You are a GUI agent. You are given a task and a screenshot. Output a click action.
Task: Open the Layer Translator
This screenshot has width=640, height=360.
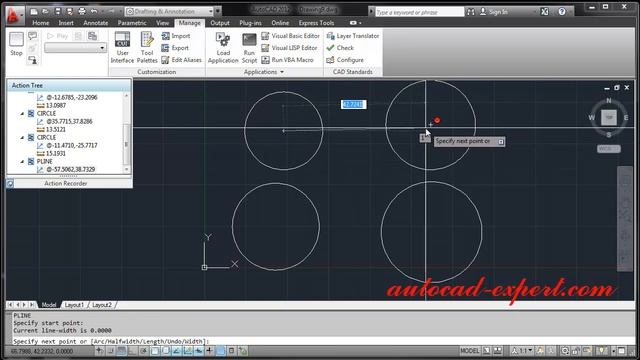coord(353,36)
